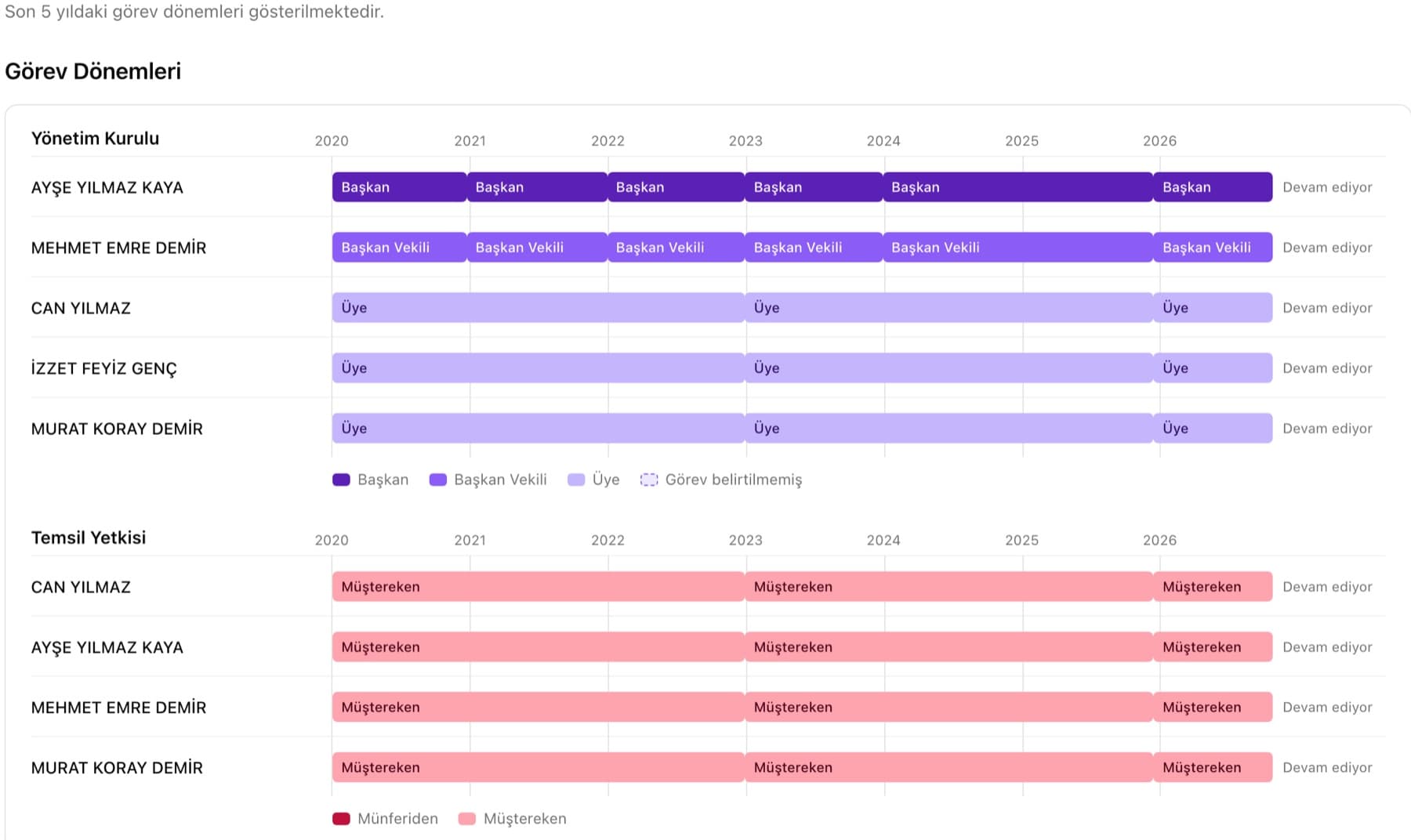Image resolution: width=1411 pixels, height=840 pixels.
Task: Select İzzet Feyiz Genç's Üye bar starting 2023
Action: [x=949, y=368]
